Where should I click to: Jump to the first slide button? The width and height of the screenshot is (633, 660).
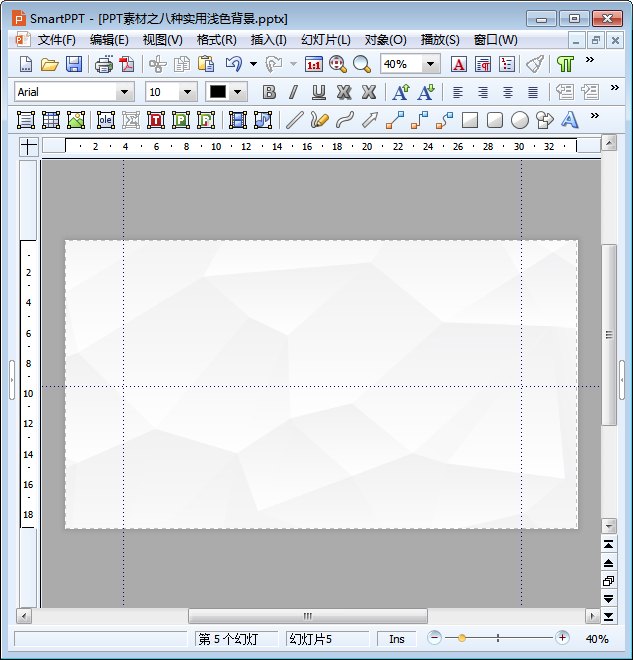point(609,545)
